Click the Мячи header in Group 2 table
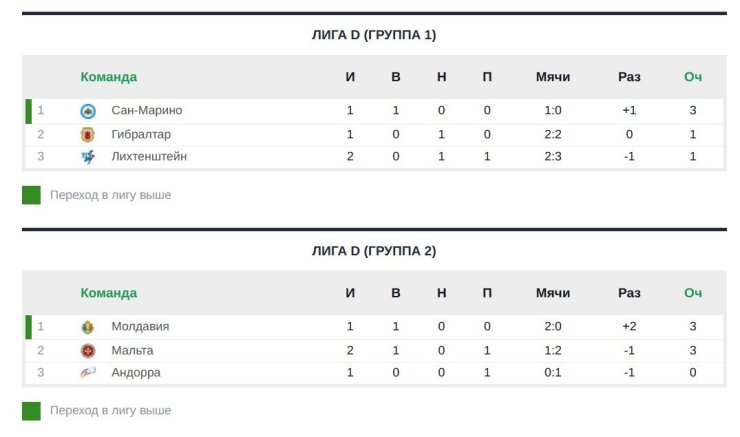 pos(553,293)
